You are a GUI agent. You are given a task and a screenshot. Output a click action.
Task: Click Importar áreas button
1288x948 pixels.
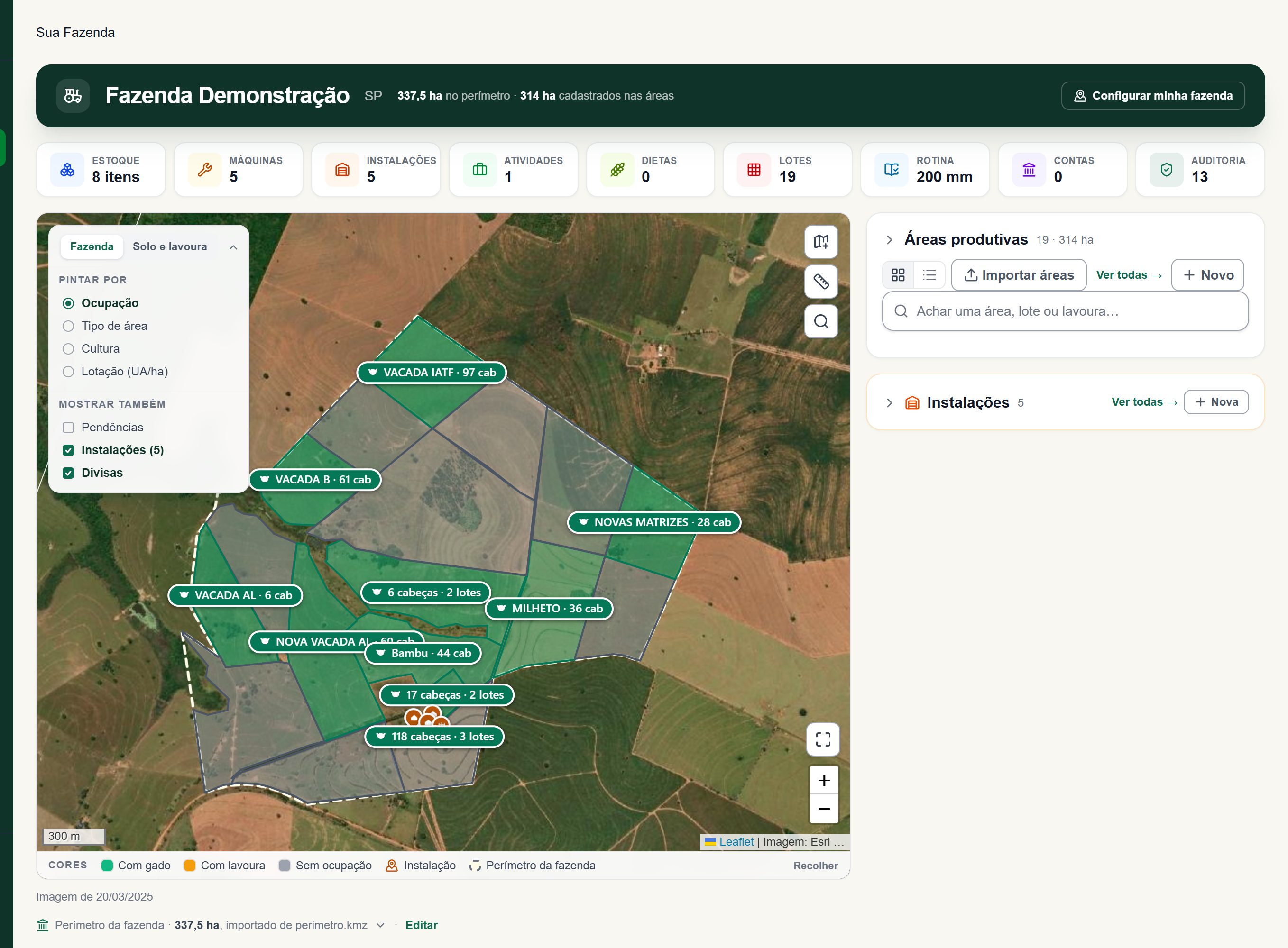click(x=1019, y=275)
